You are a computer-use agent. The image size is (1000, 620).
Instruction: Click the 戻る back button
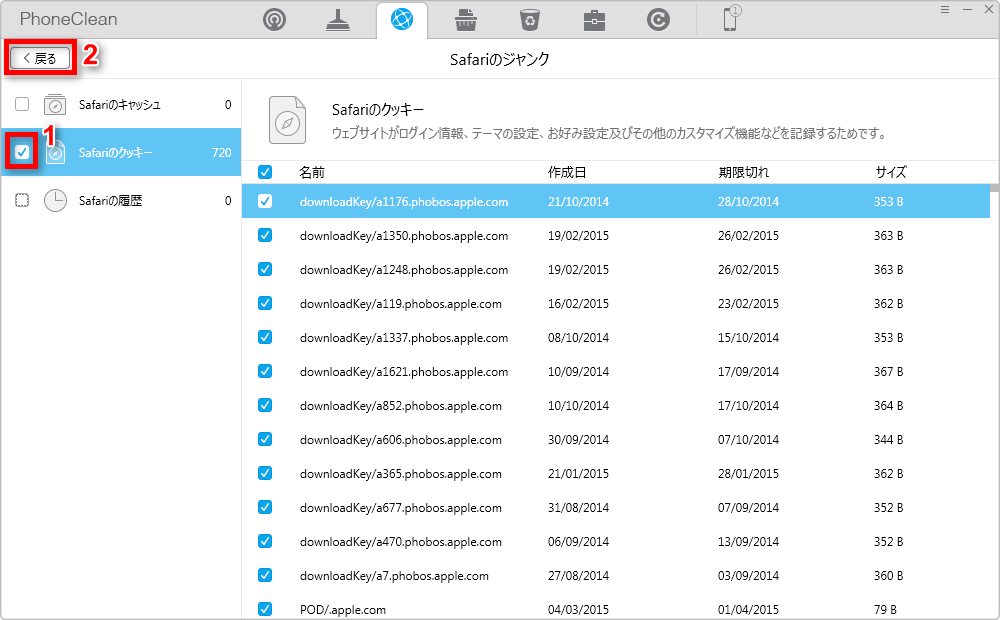pyautogui.click(x=40, y=58)
